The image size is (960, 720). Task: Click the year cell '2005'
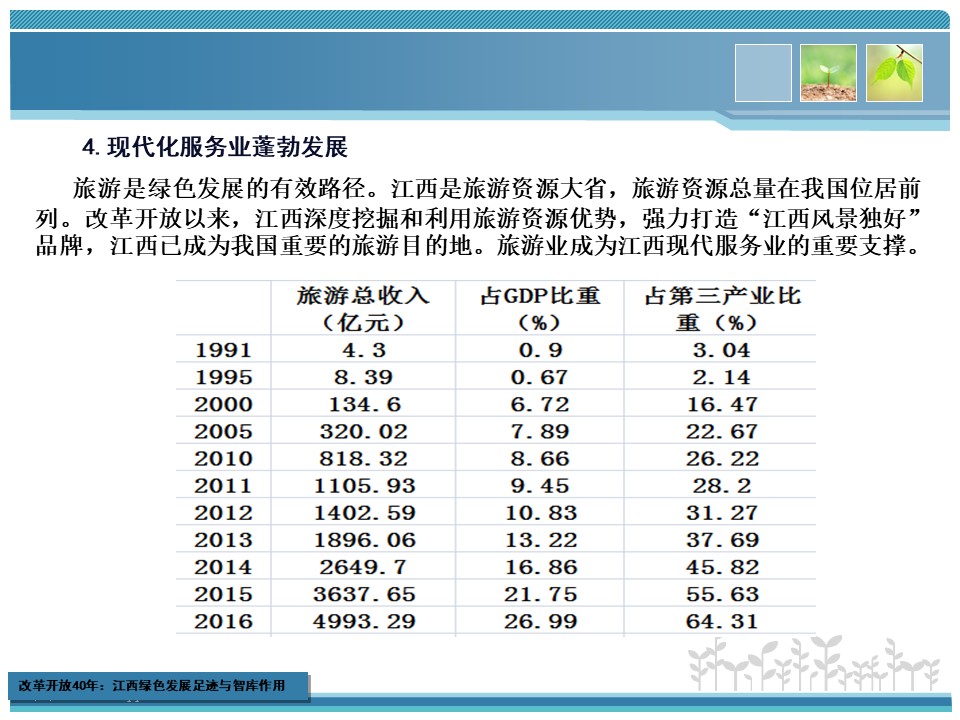click(223, 431)
